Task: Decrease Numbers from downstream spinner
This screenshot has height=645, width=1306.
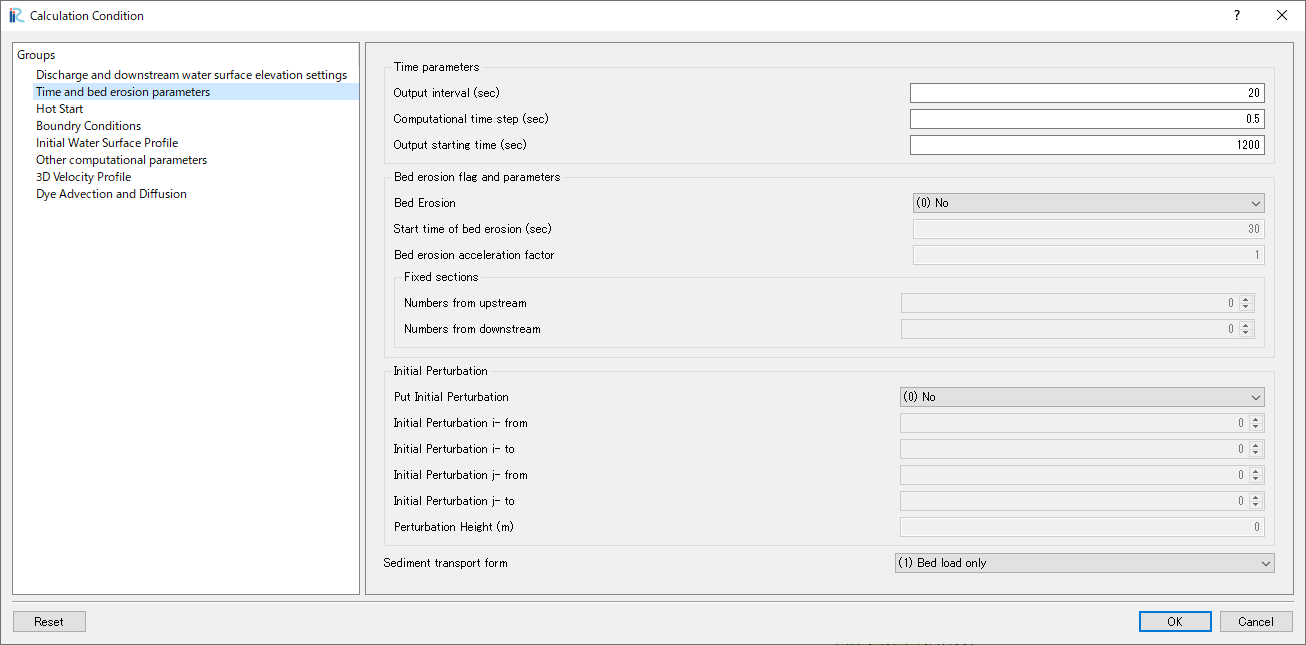Action: pyautogui.click(x=1246, y=334)
